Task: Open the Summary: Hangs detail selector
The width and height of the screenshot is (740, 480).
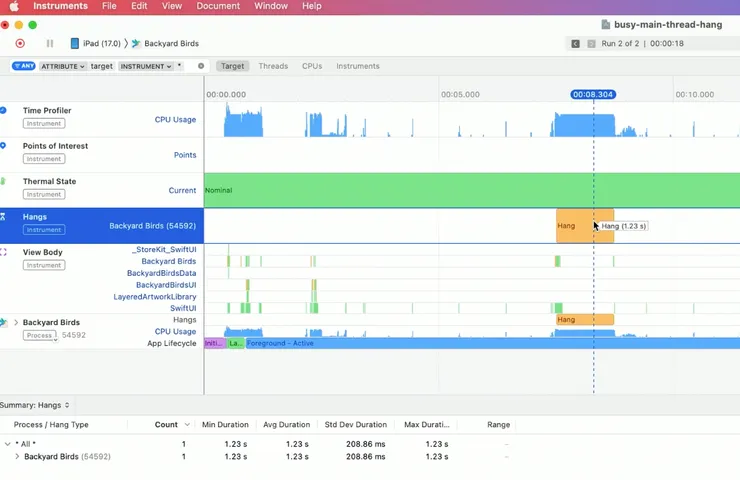Action: pyautogui.click(x=36, y=405)
